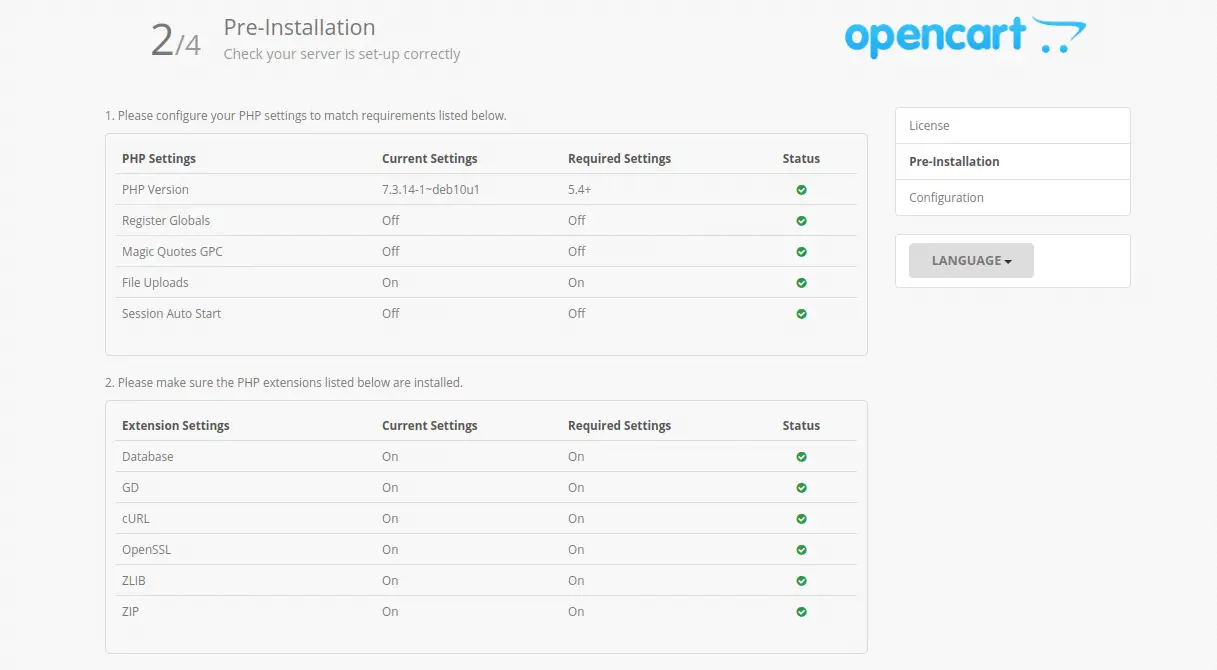Click the green check for PHP Version

[x=801, y=190]
